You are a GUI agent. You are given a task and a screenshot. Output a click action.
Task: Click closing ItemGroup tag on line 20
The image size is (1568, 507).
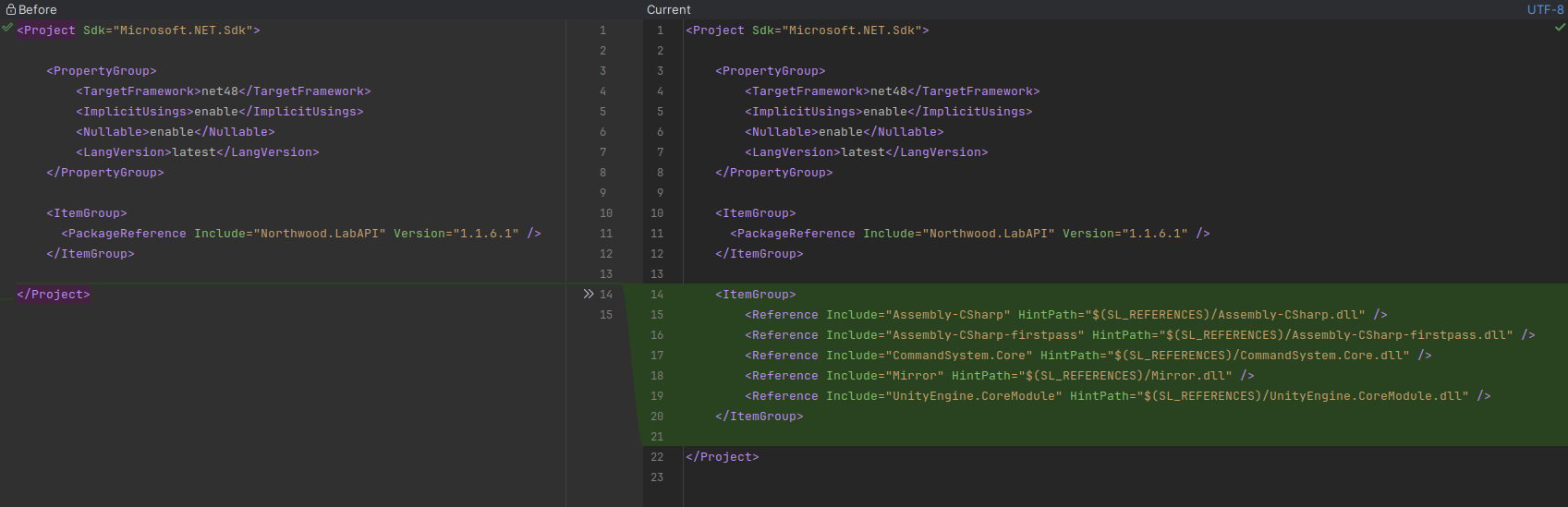[760, 416]
